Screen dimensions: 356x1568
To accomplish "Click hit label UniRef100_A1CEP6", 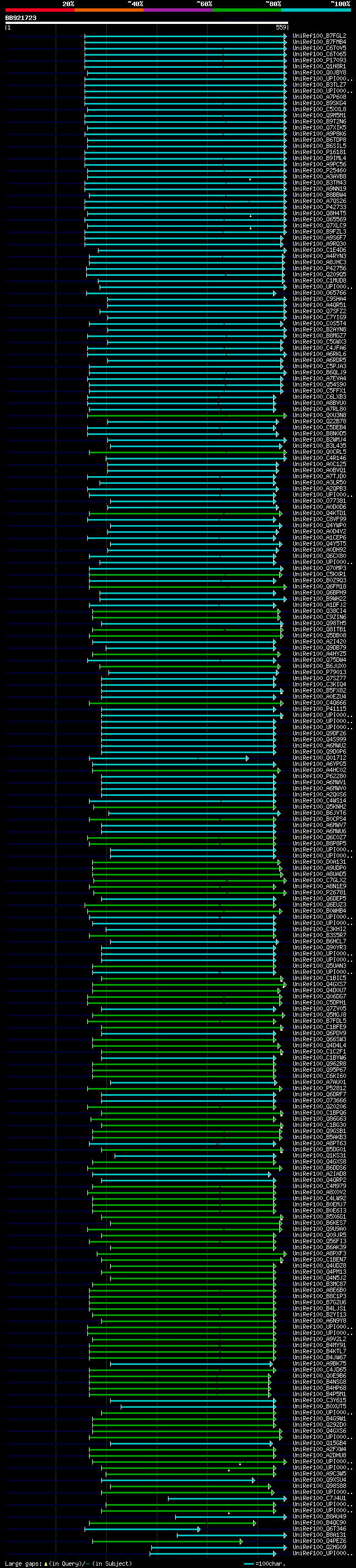I will [x=319, y=537].
